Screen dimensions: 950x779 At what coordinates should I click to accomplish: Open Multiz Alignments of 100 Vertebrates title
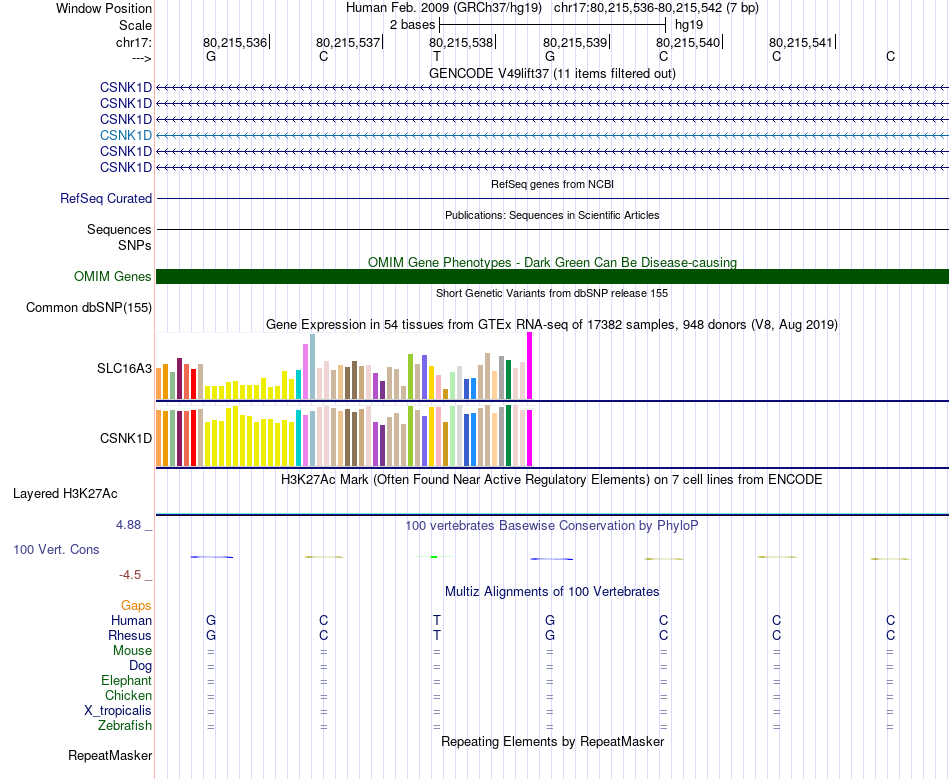(x=552, y=591)
